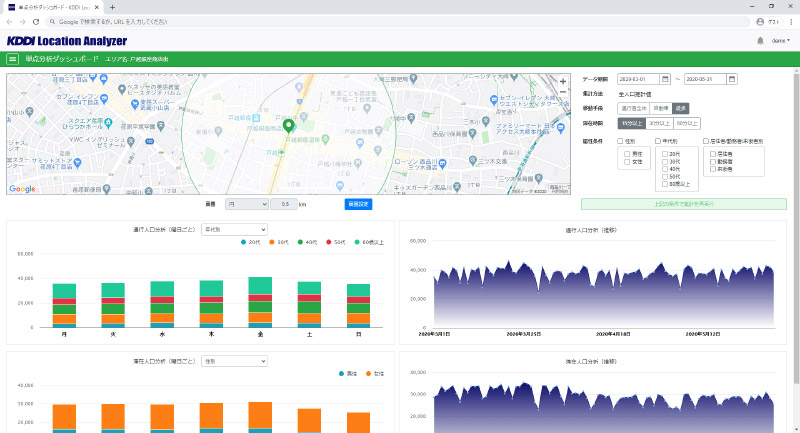The image size is (800, 433).
Task: Check the 性別 attribute checkbox
Action: tap(620, 141)
